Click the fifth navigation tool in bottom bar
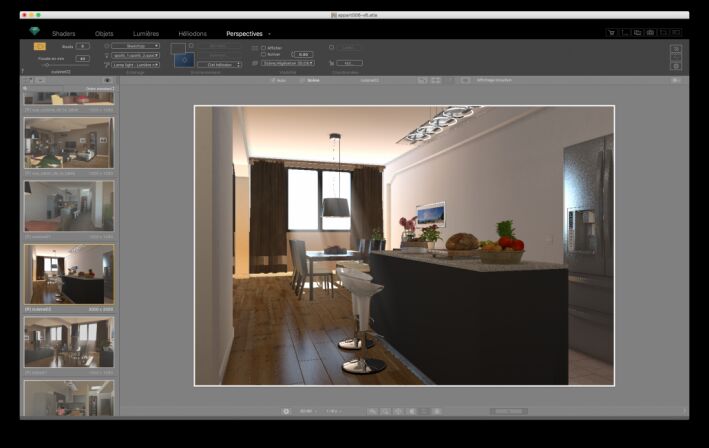Viewport: 709px width, 448px height. pyautogui.click(x=424, y=411)
